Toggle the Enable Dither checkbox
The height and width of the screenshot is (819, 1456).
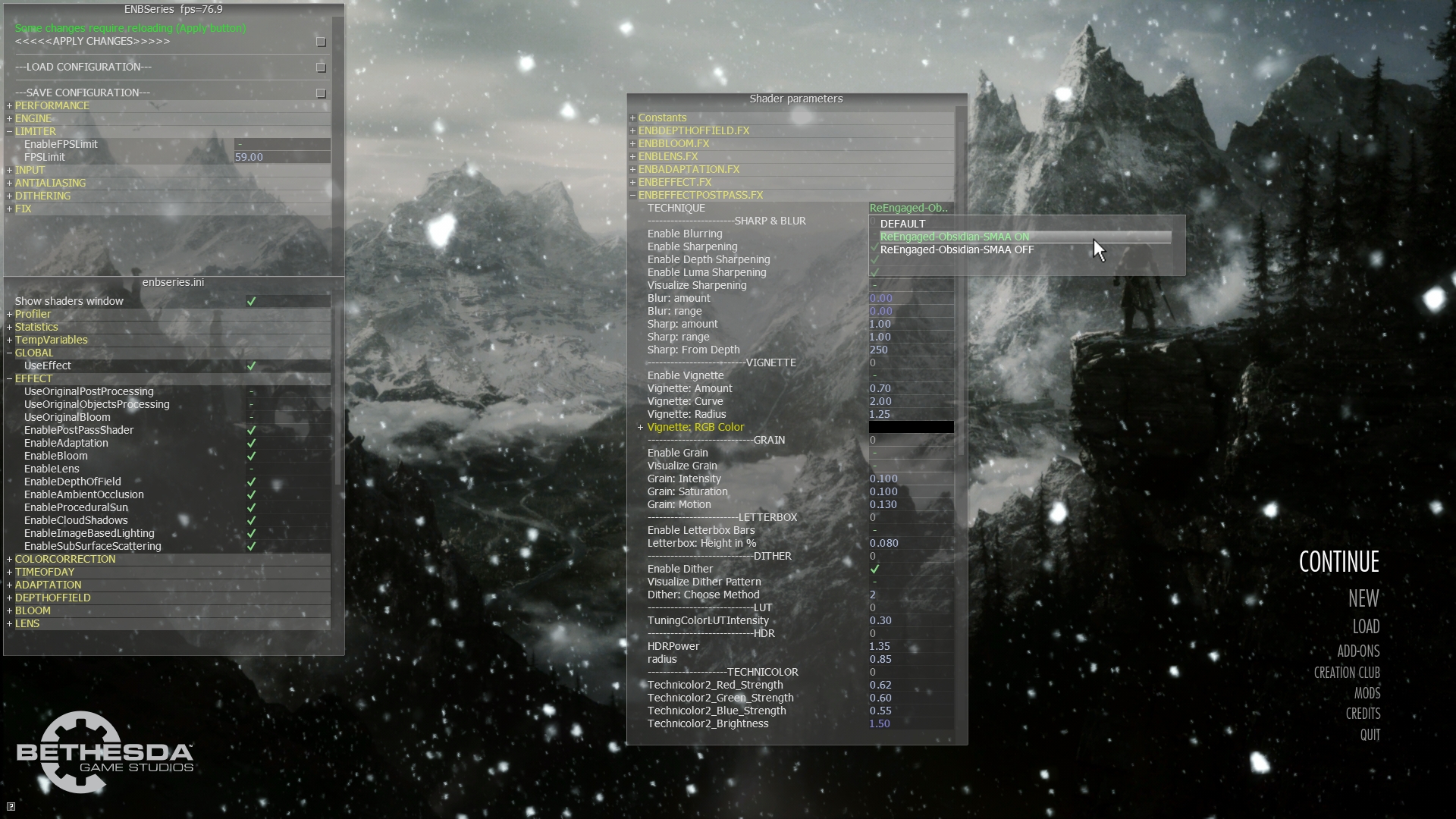[874, 570]
